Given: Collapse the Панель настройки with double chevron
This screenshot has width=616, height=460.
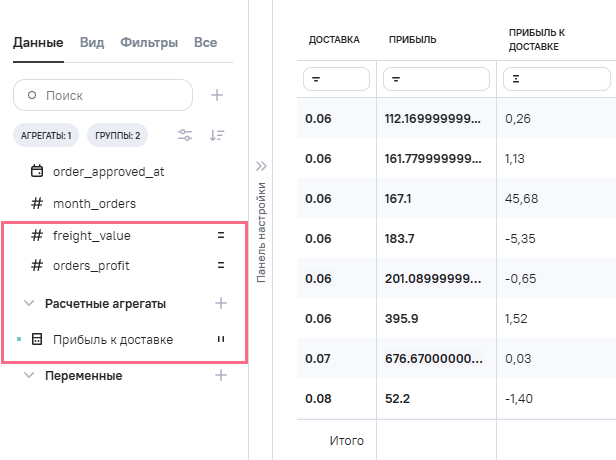Looking at the screenshot, I should coord(262,166).
